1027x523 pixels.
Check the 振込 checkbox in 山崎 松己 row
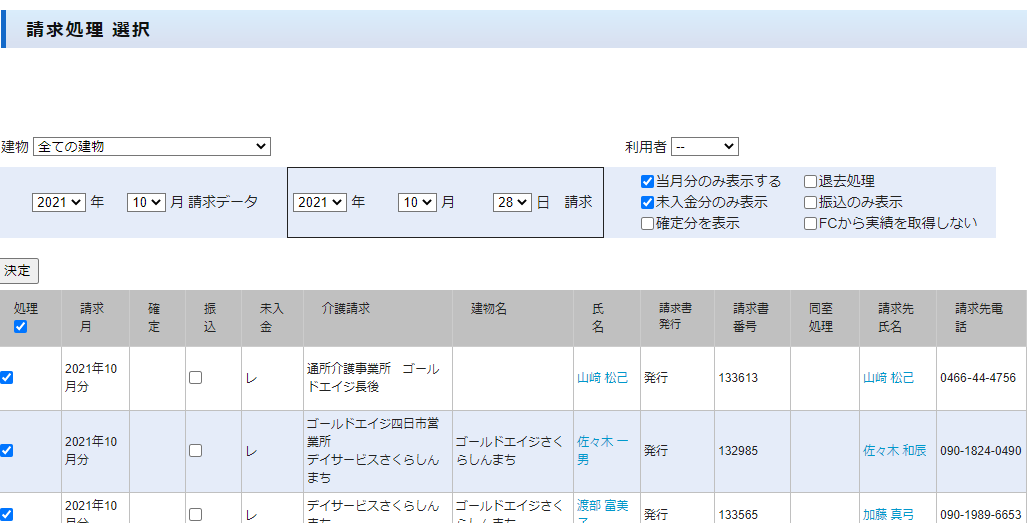pyautogui.click(x=196, y=378)
